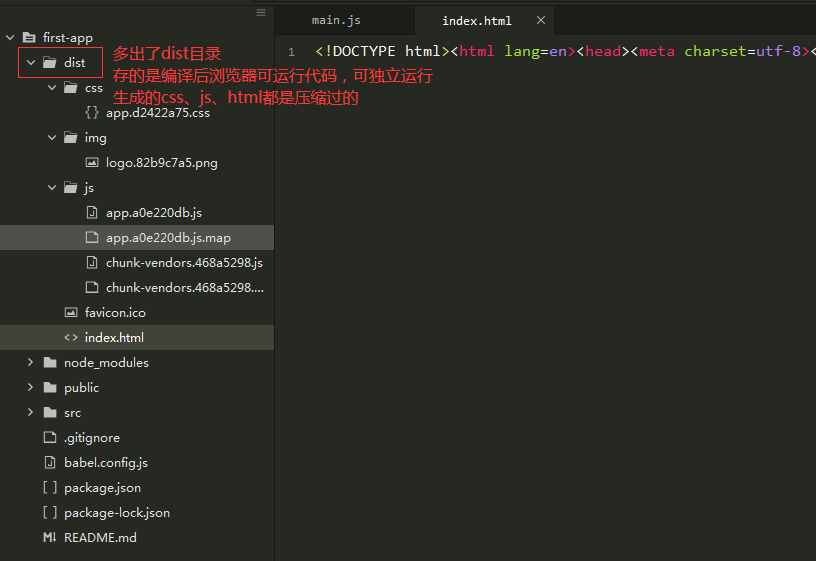Switch to the index.html editor tab
This screenshot has height=561, width=816.
point(477,21)
